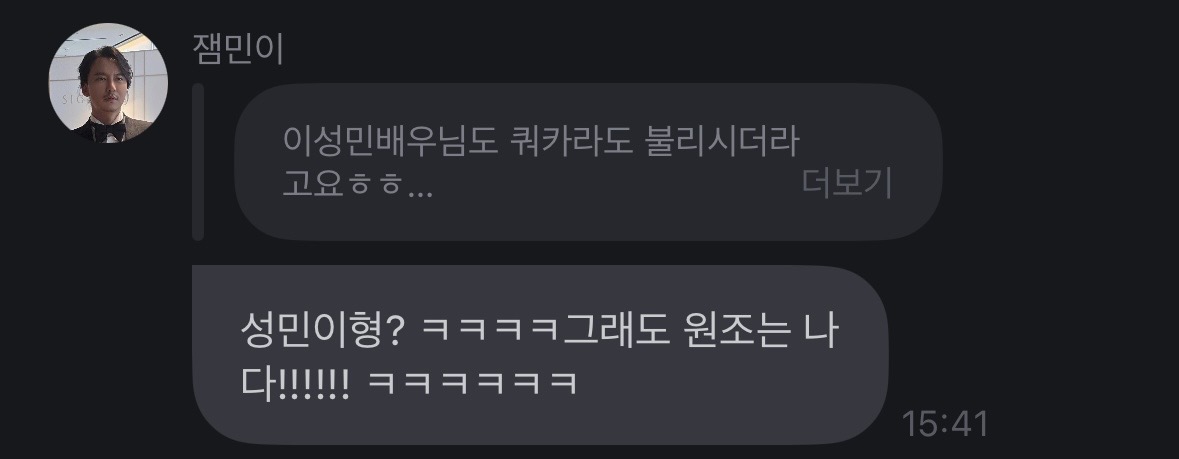
Task: Tap the sender name 잼민이
Action: point(238,49)
